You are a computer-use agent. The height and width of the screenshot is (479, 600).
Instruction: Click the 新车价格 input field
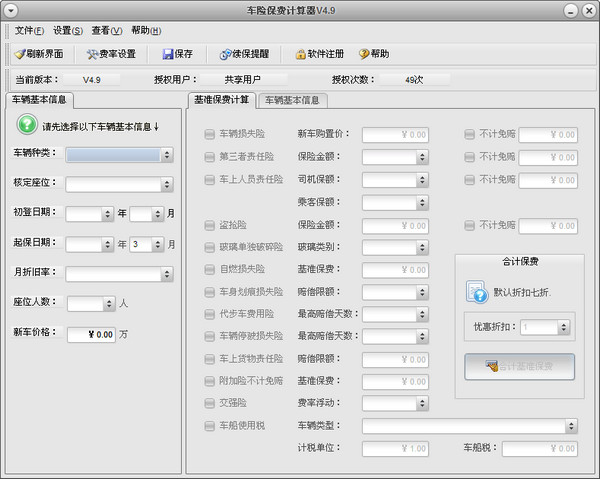[91, 335]
